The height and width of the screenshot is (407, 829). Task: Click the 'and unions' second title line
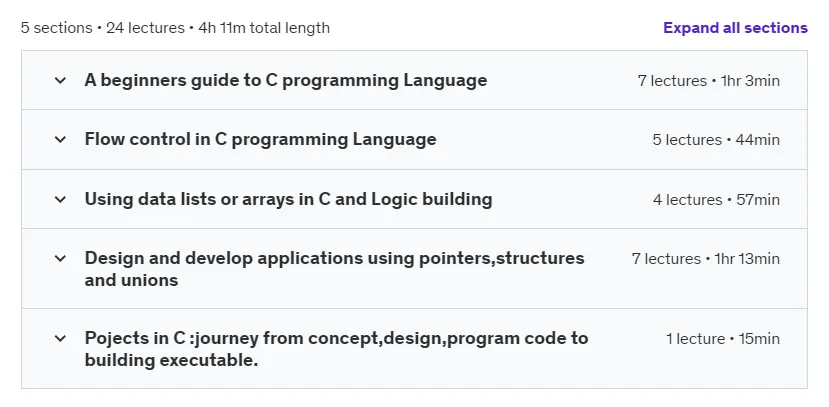coord(131,280)
